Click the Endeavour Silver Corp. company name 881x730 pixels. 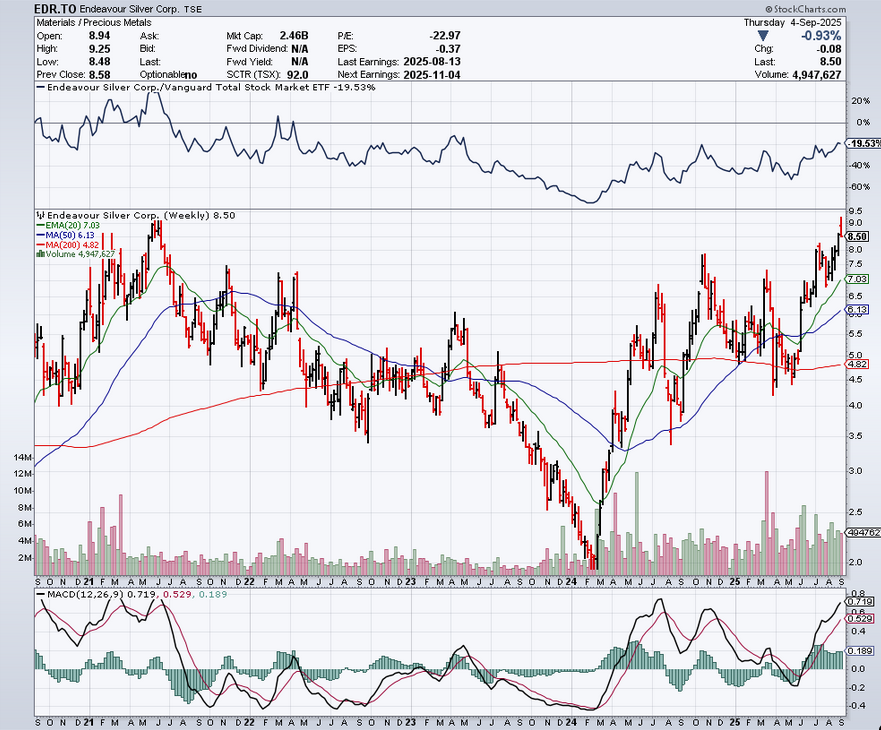click(x=130, y=10)
